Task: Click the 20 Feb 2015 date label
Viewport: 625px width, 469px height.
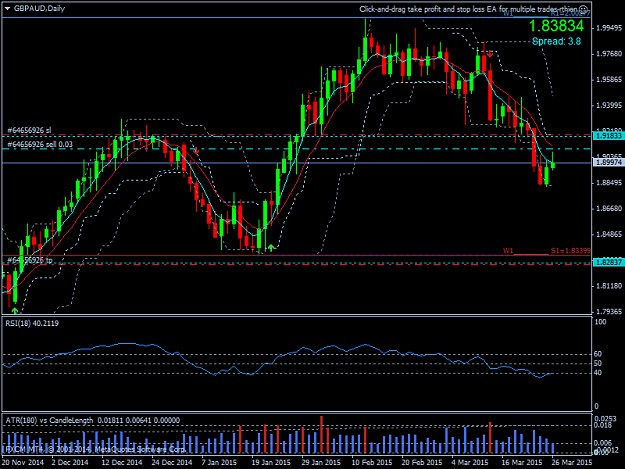Action: (422, 462)
